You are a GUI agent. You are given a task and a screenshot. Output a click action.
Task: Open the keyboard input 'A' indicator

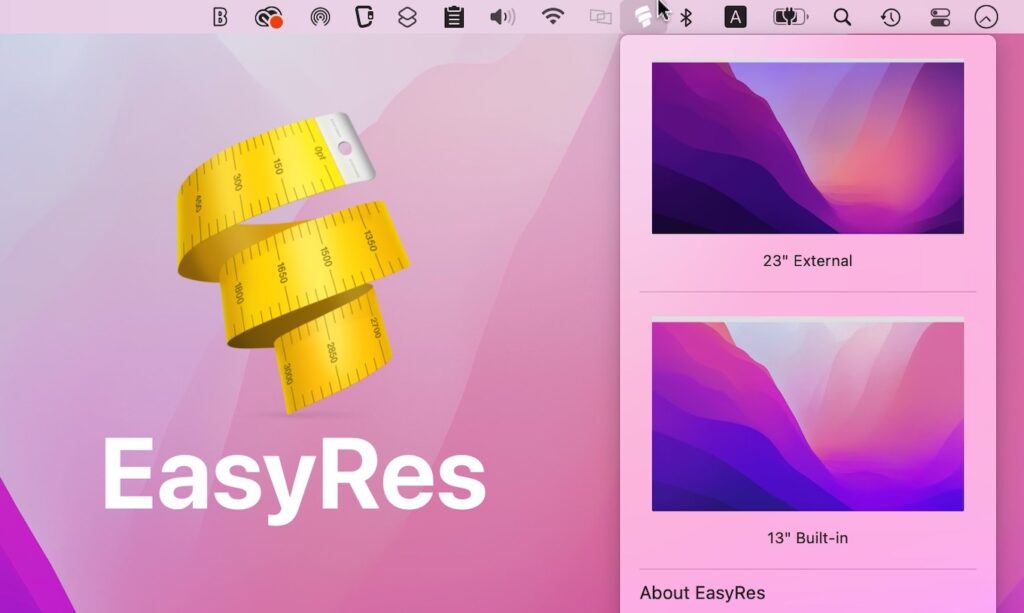(735, 16)
